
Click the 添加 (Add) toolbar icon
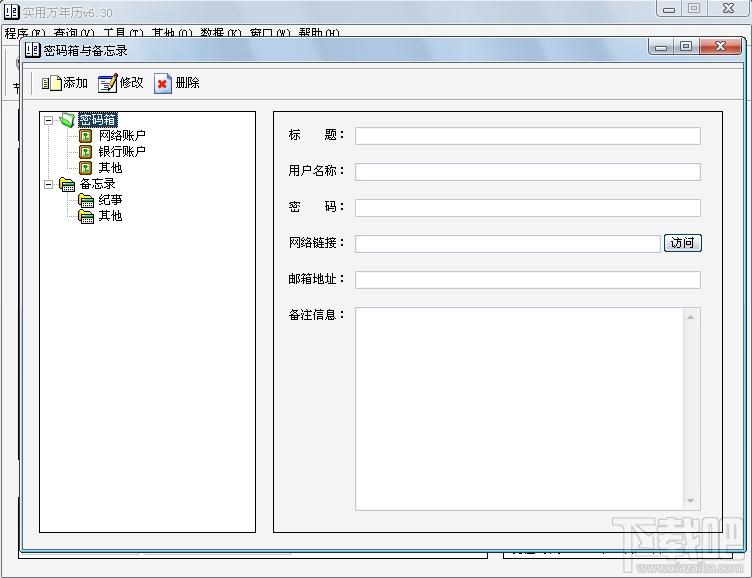[51, 83]
